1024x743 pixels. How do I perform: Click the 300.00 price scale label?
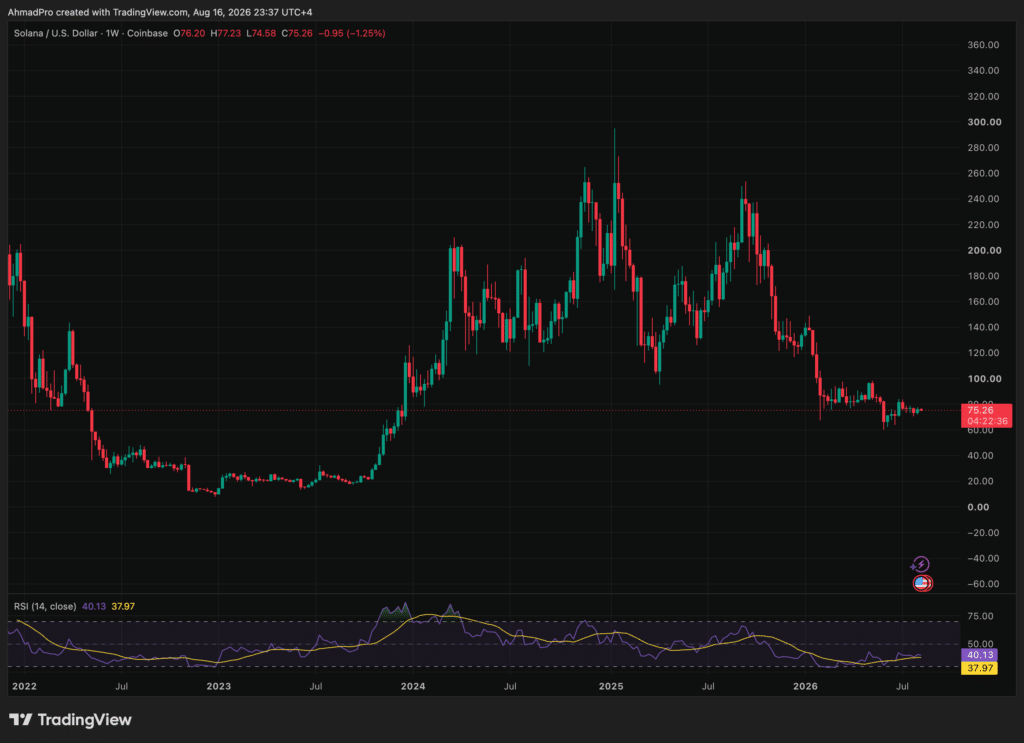click(x=984, y=122)
